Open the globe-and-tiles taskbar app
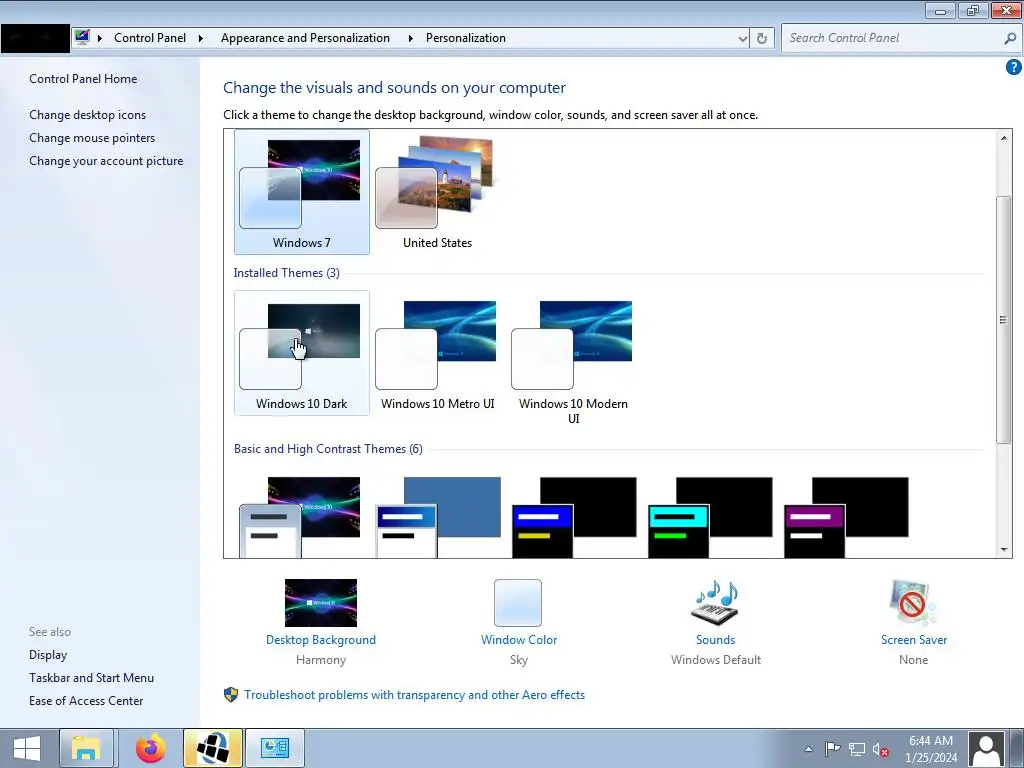The width and height of the screenshot is (1024, 768). [213, 748]
